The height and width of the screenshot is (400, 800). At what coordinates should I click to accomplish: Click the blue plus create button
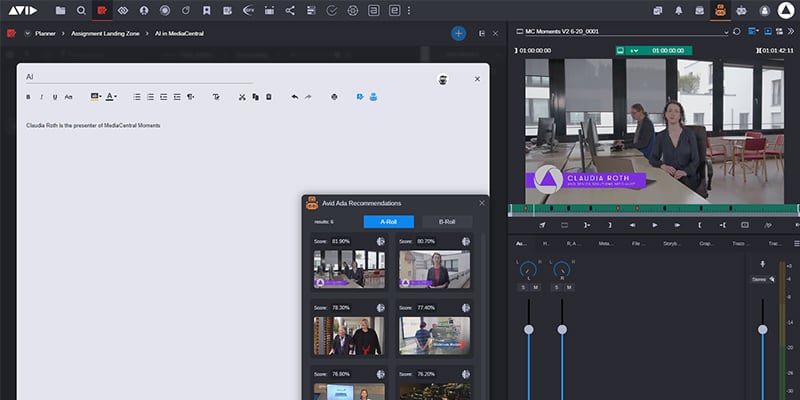pyautogui.click(x=458, y=34)
